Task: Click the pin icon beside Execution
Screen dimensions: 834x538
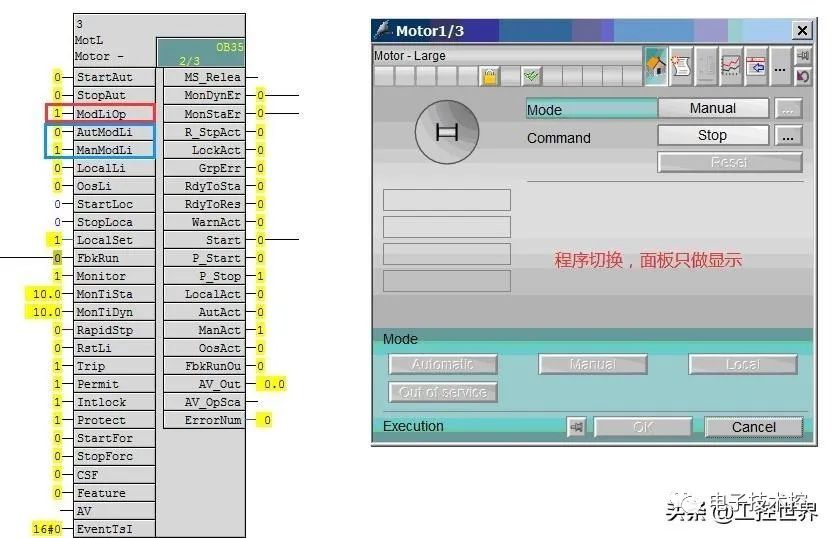Action: 576,427
